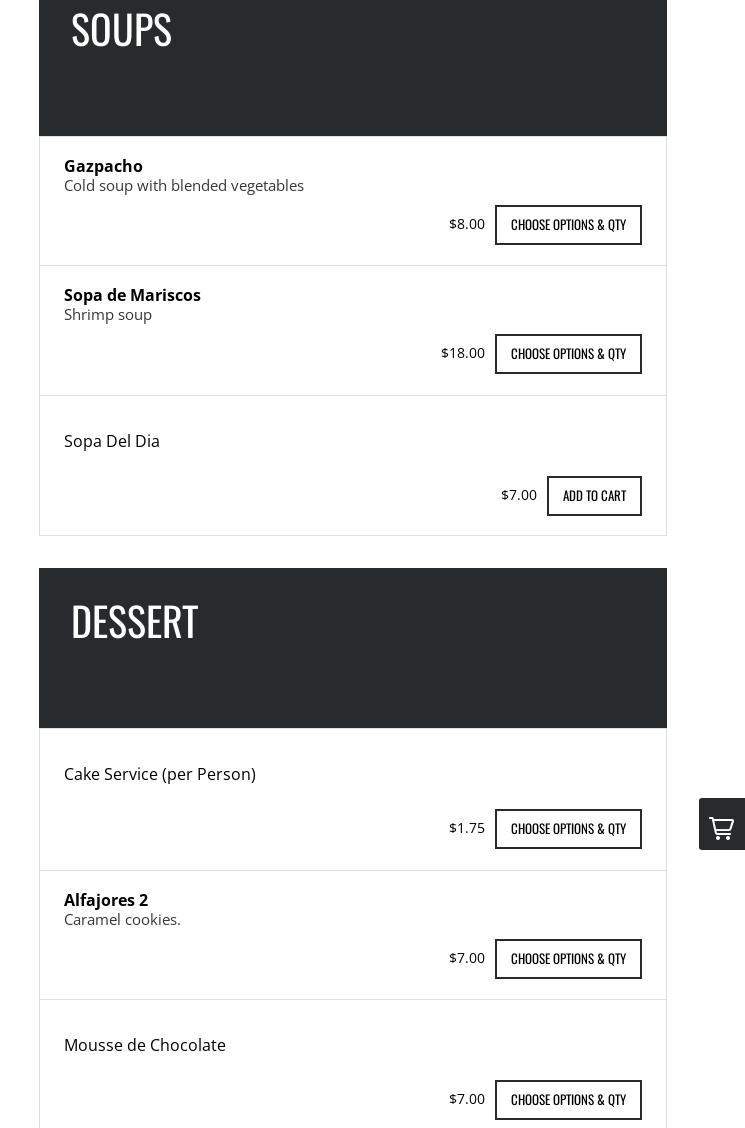Add Sopa Del Dia to cart

594,496
